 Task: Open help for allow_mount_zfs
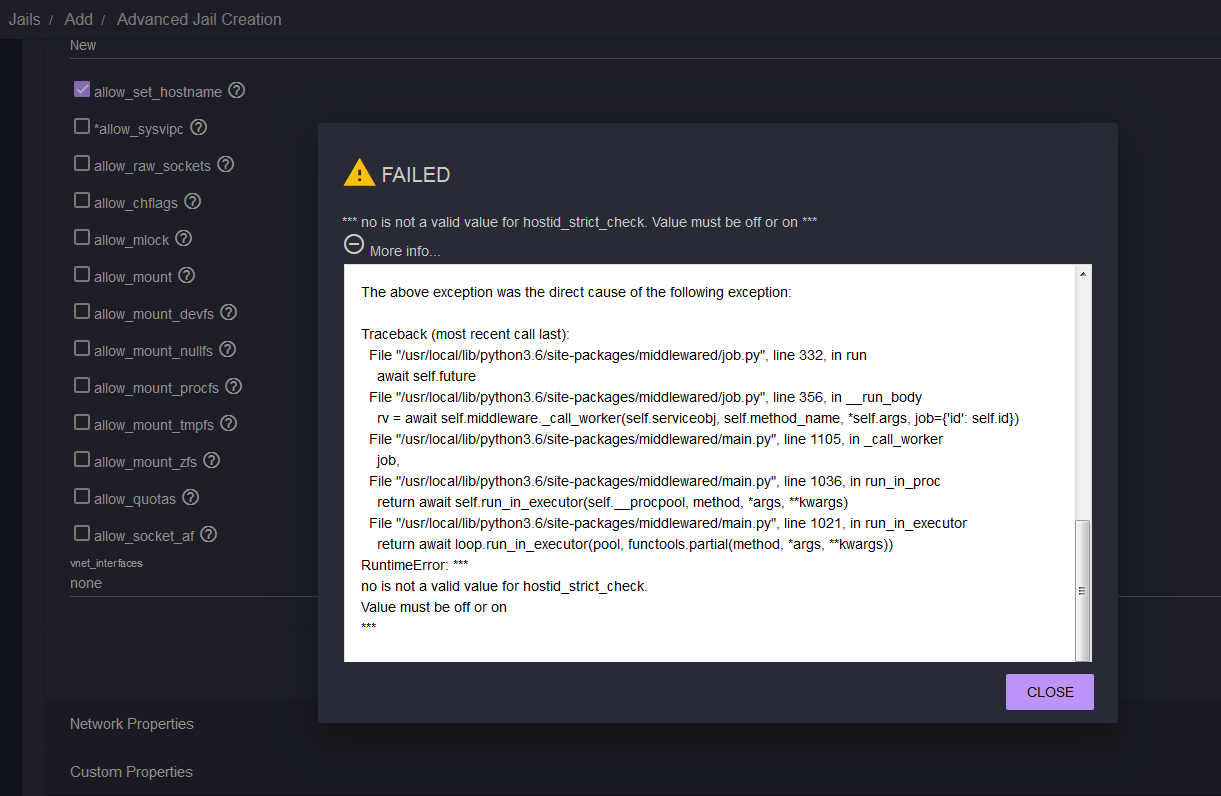coord(211,460)
